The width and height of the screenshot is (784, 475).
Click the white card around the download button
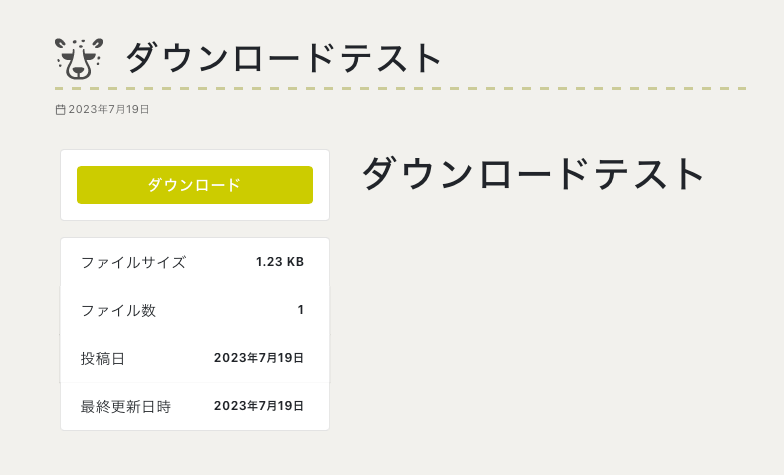point(195,211)
